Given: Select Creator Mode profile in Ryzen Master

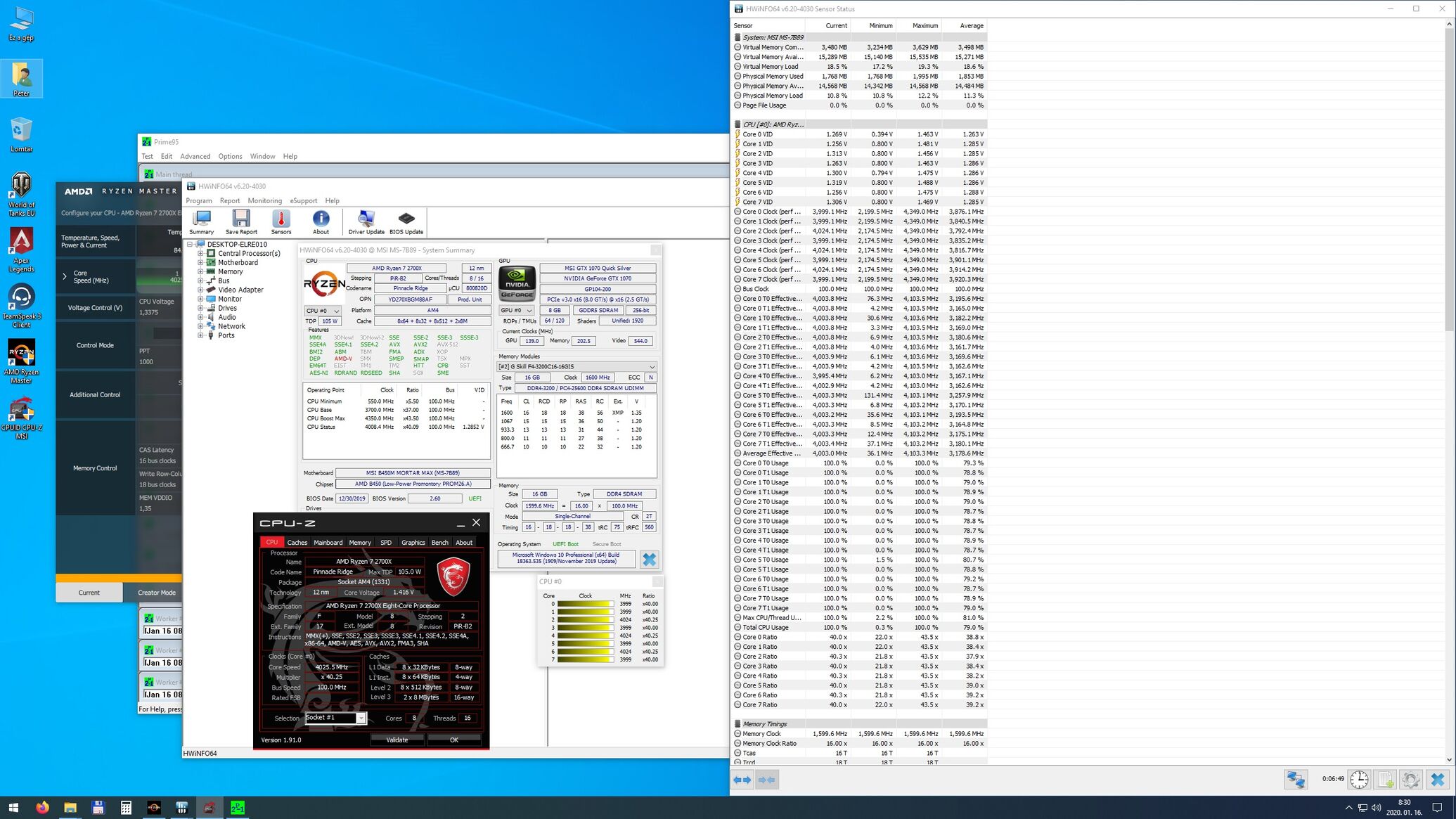Looking at the screenshot, I should 156,593.
